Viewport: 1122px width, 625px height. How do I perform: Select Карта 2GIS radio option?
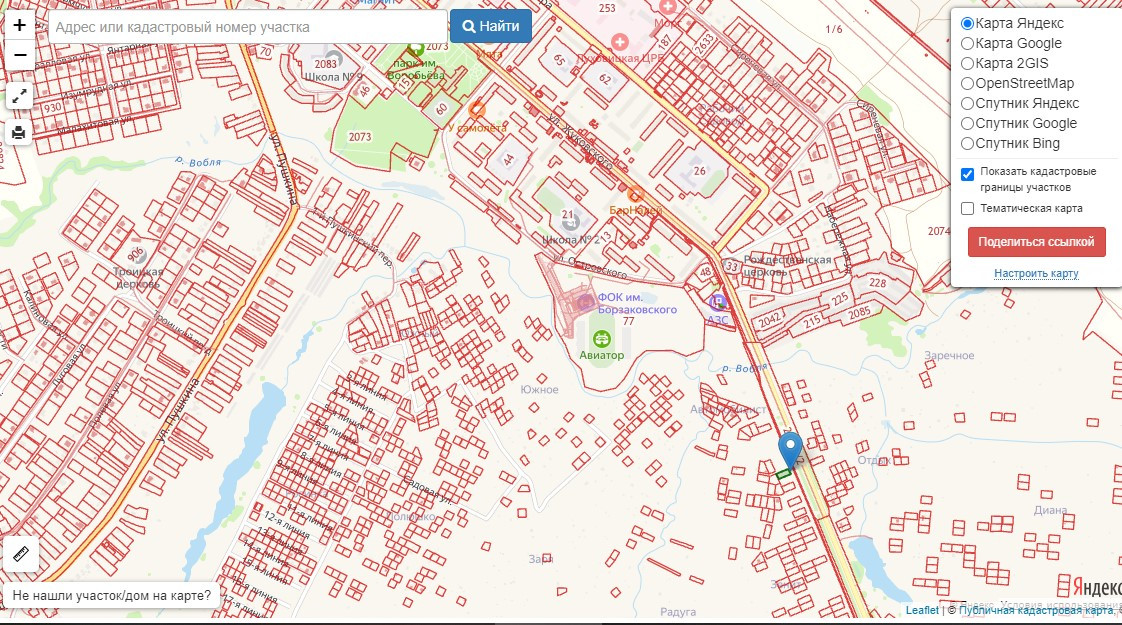click(x=967, y=64)
